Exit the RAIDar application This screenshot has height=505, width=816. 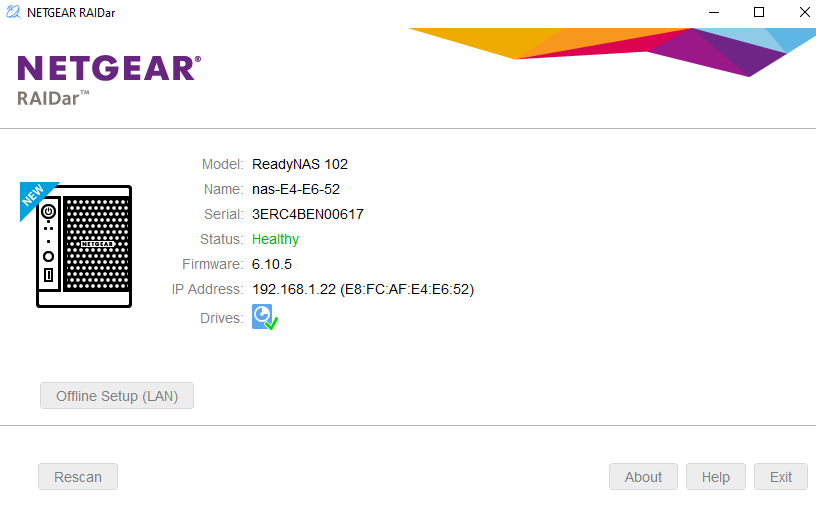pyautogui.click(x=781, y=477)
